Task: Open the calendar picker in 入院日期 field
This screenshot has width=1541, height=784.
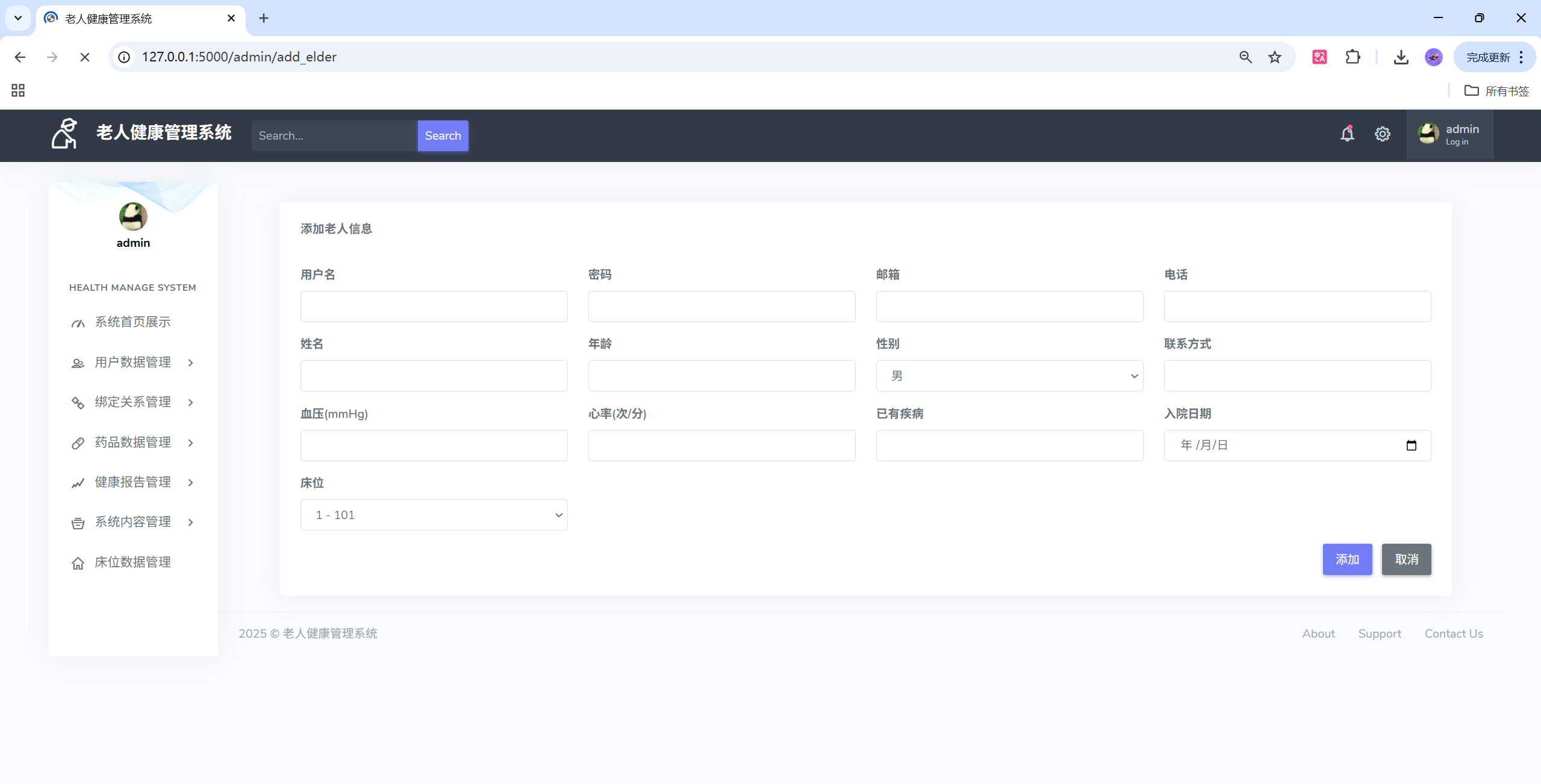Action: click(1411, 446)
